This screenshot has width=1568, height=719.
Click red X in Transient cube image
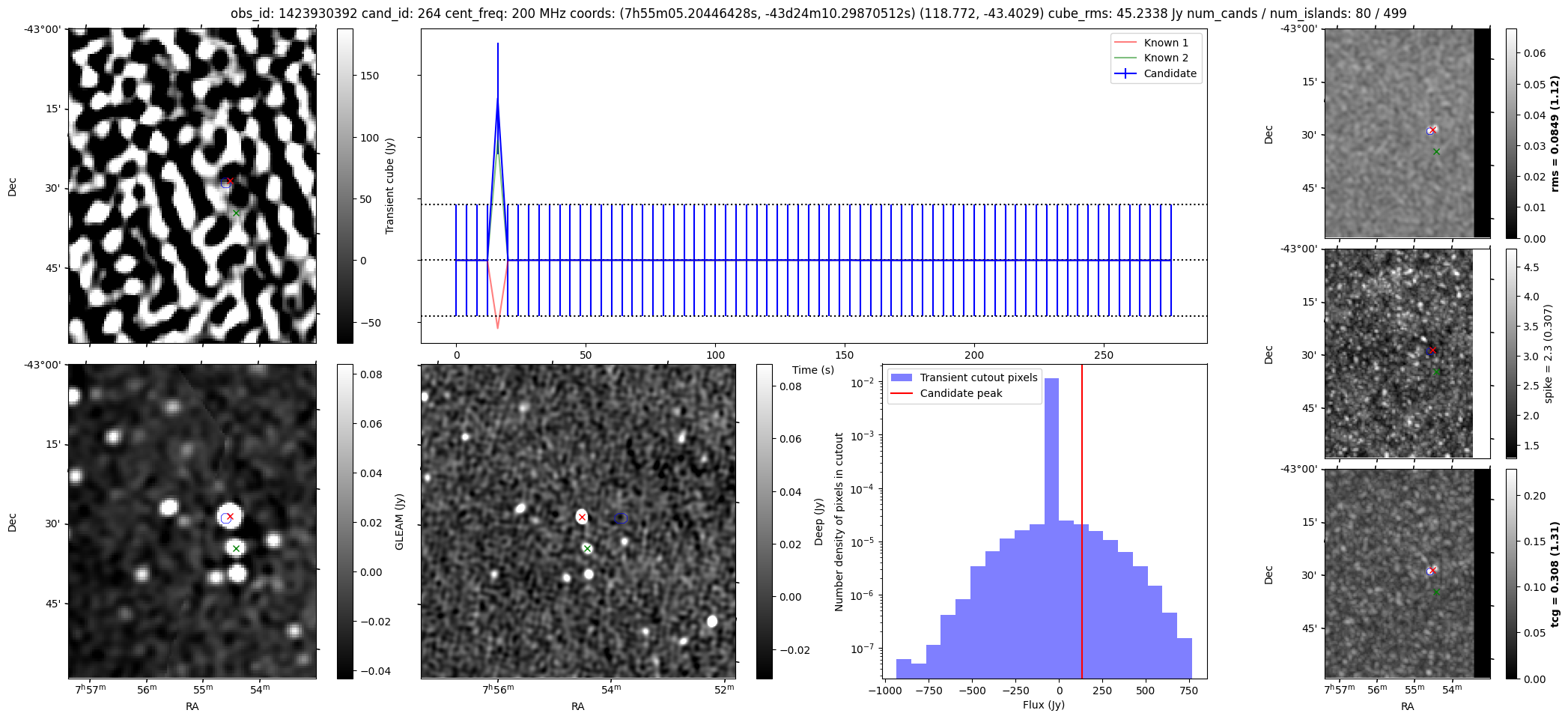tap(230, 181)
